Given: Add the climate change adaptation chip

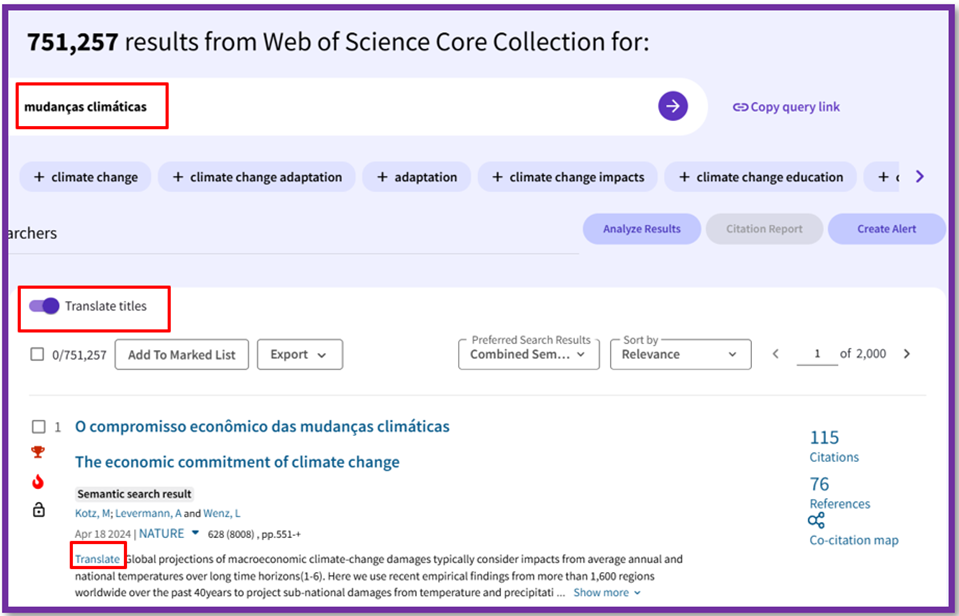Looking at the screenshot, I should pos(257,177).
